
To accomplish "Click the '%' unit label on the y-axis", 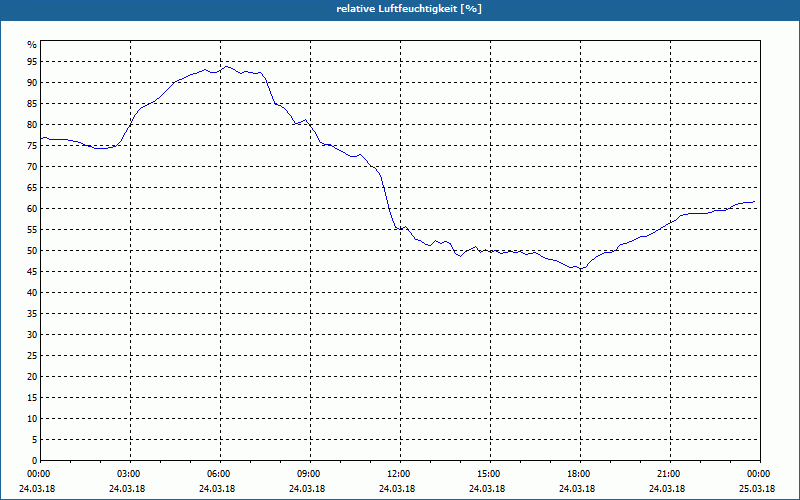I will 32,45.
